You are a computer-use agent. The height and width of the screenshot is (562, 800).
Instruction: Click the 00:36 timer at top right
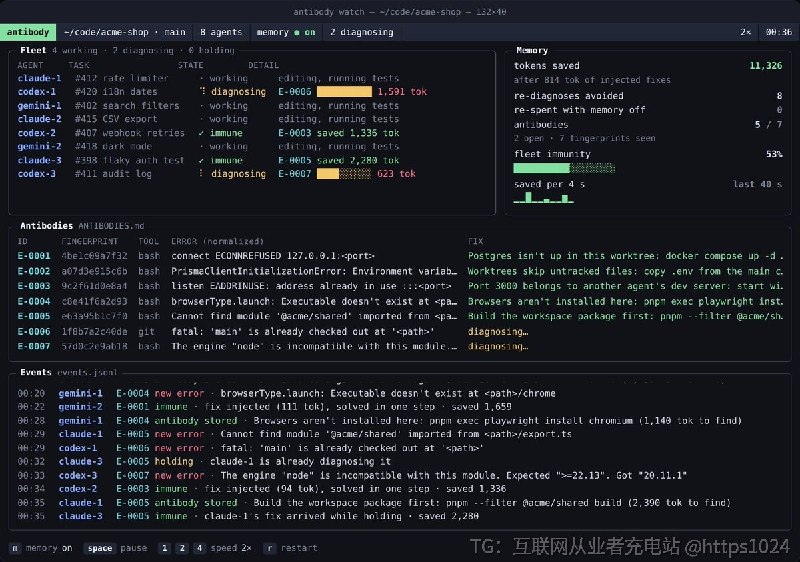tap(779, 32)
